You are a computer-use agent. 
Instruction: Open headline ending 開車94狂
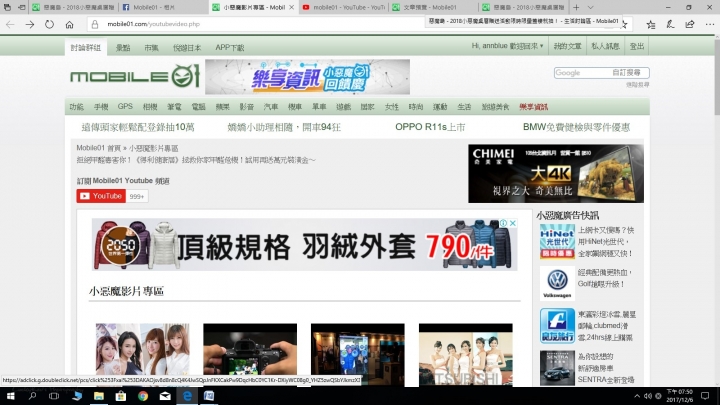pos(284,127)
